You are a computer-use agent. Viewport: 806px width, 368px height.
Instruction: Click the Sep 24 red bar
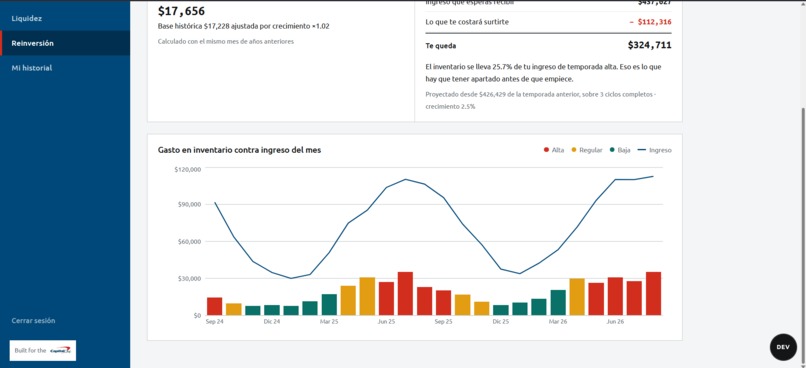(214, 306)
